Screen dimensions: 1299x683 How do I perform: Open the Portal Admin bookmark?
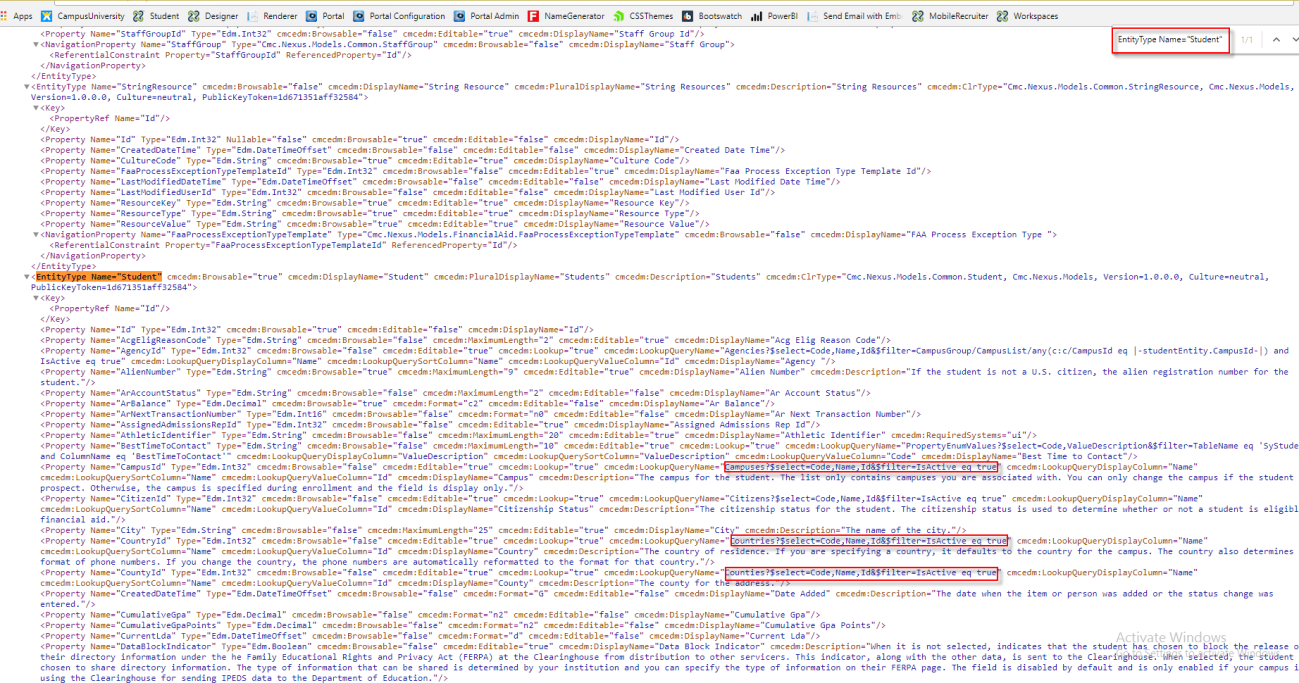pos(487,16)
